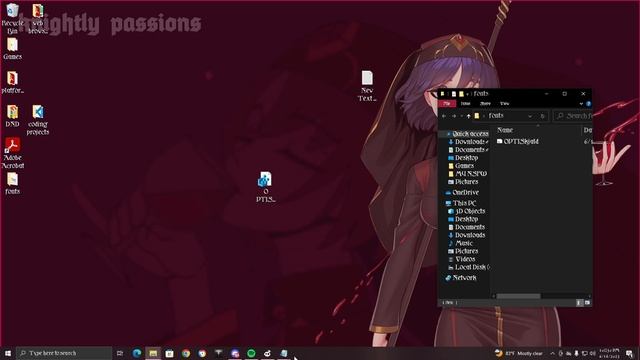Open Spotify from the taskbar
640x360 pixels.
click(251, 353)
